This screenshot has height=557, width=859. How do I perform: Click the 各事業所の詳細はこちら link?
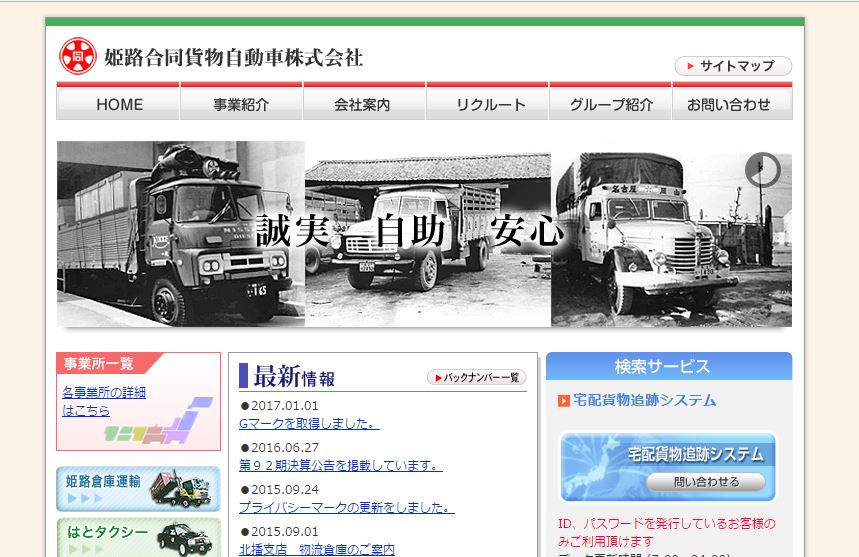pyautogui.click(x=103, y=401)
